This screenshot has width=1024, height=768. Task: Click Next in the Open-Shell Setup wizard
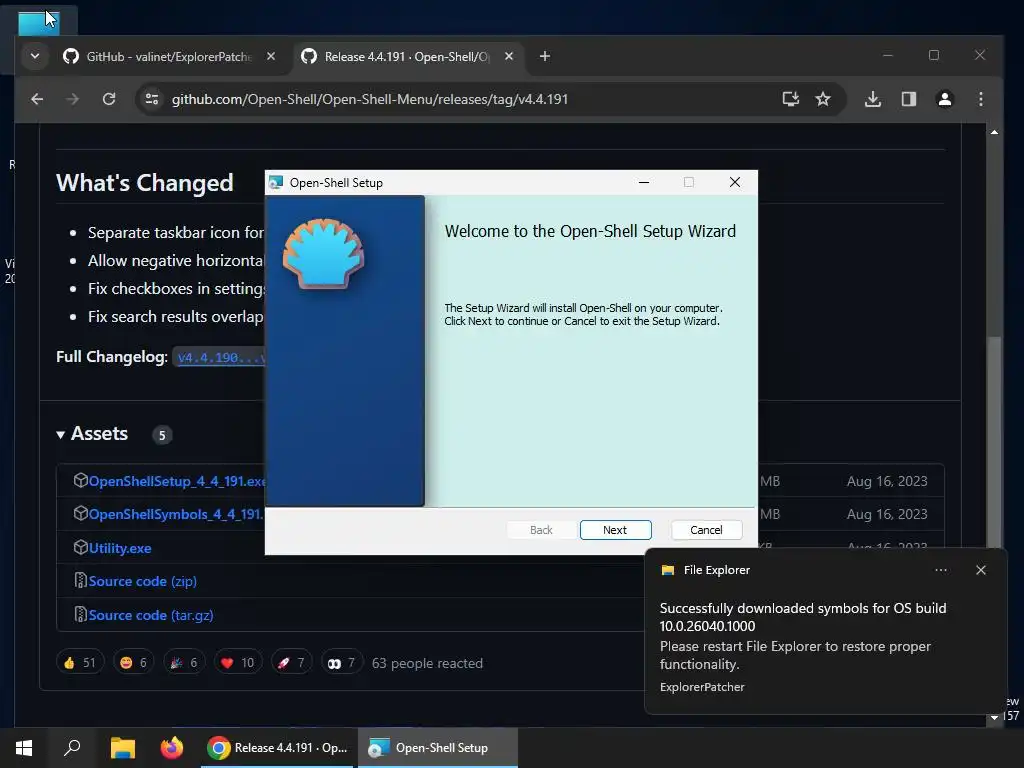click(615, 530)
